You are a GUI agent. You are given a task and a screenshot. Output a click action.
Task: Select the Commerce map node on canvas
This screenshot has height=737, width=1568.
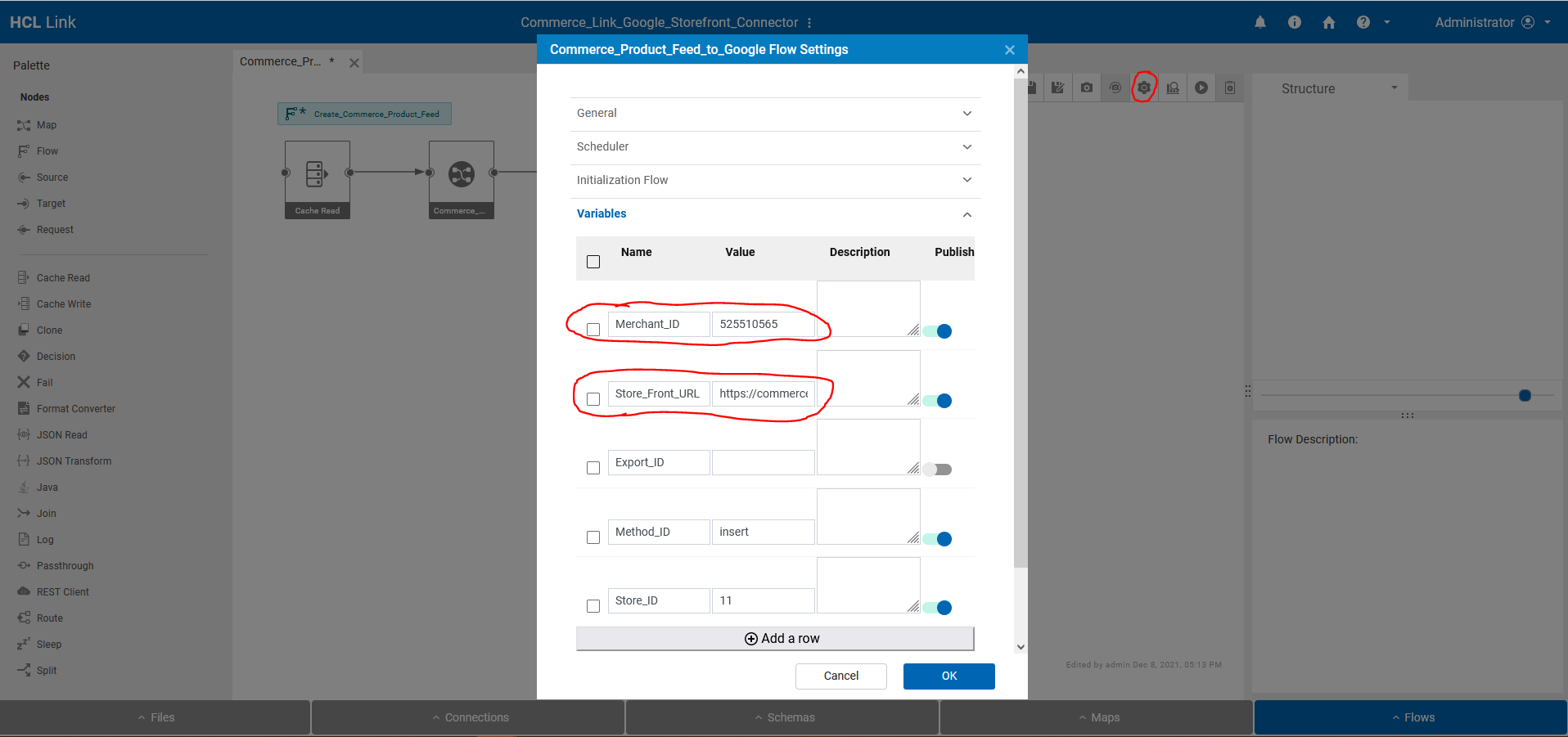tap(462, 179)
